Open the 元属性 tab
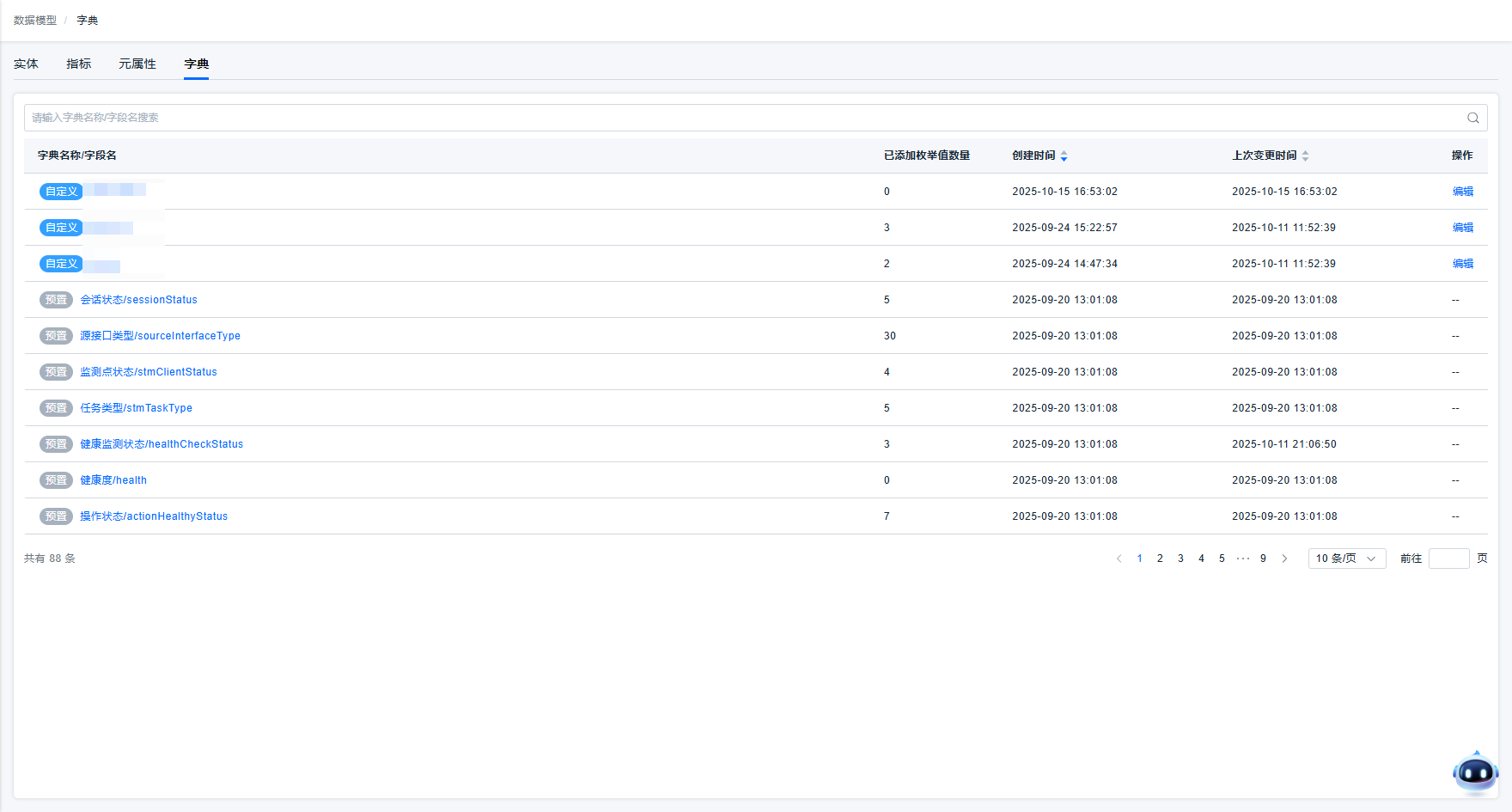 [137, 64]
